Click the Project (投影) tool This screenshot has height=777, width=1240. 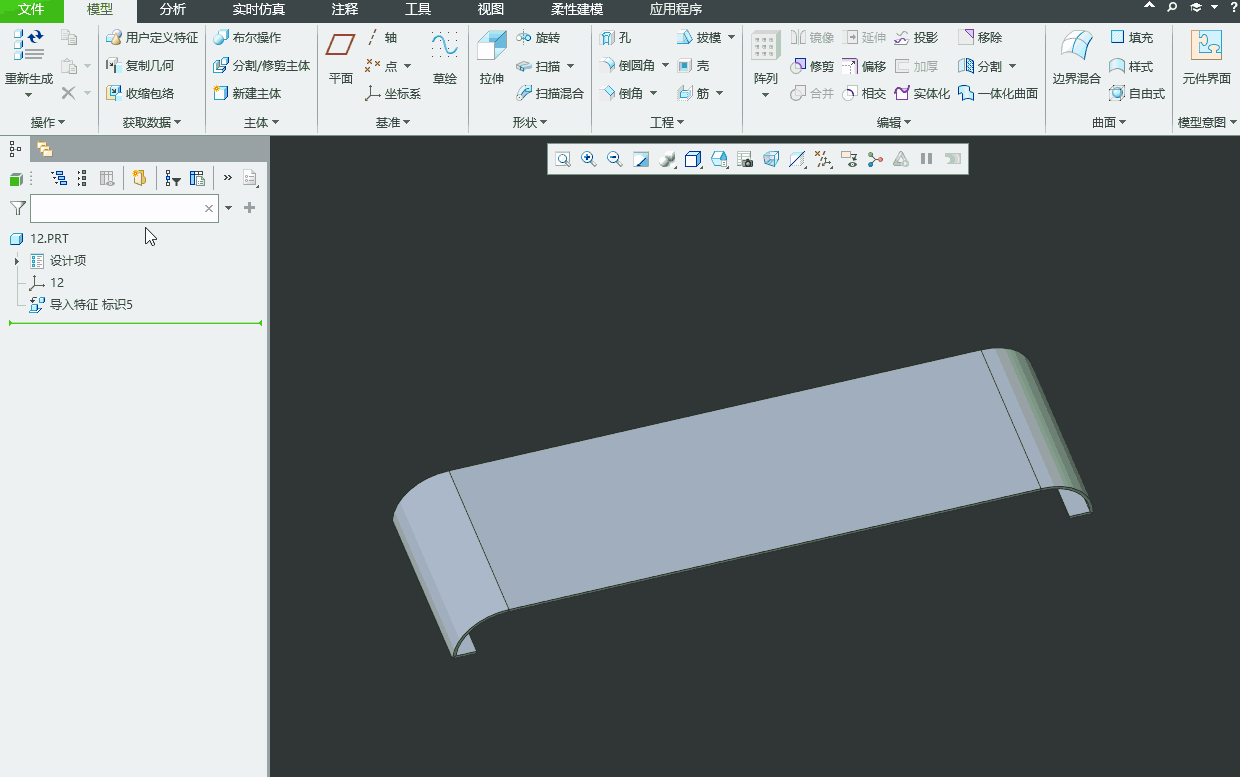click(916, 38)
